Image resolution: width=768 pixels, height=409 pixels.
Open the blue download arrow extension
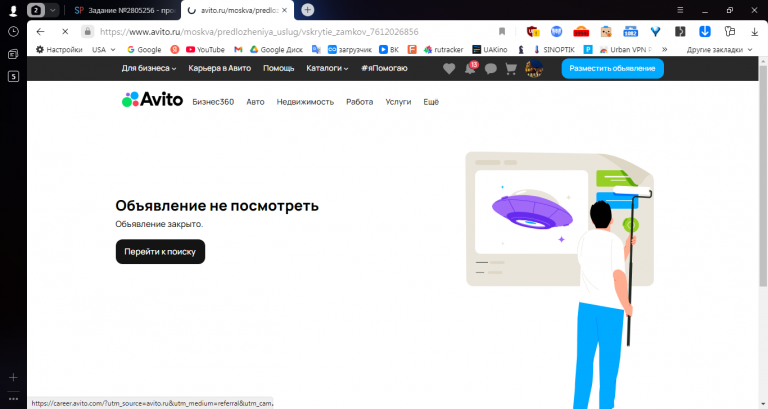click(x=705, y=31)
